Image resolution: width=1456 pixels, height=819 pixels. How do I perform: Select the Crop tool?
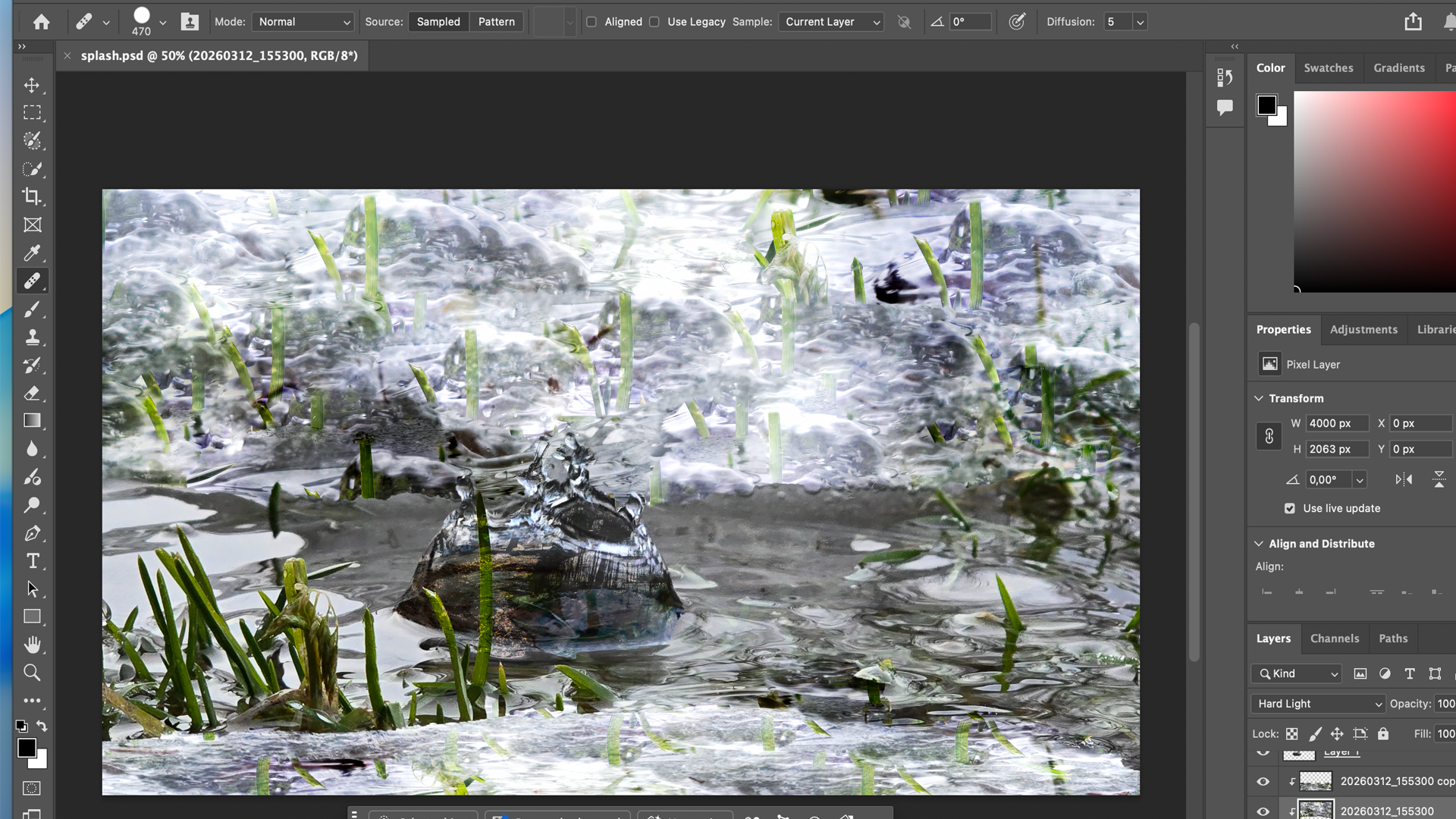pyautogui.click(x=32, y=196)
